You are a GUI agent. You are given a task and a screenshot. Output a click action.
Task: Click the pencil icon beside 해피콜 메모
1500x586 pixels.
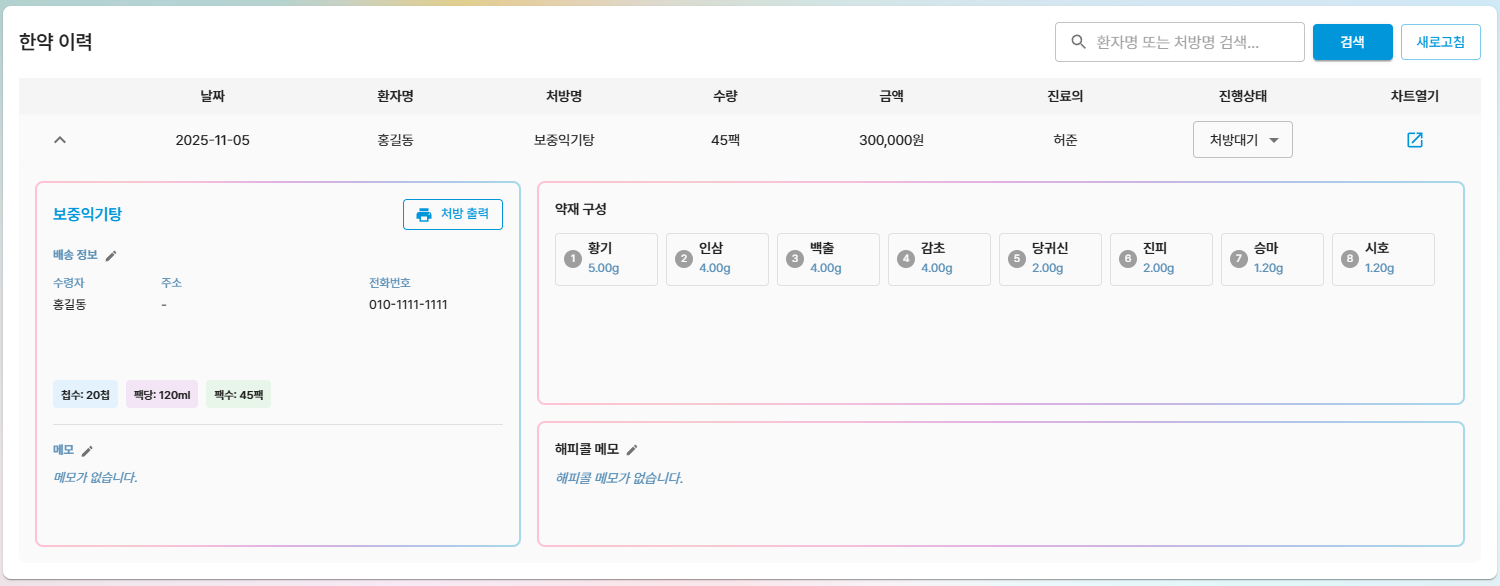[x=631, y=450]
